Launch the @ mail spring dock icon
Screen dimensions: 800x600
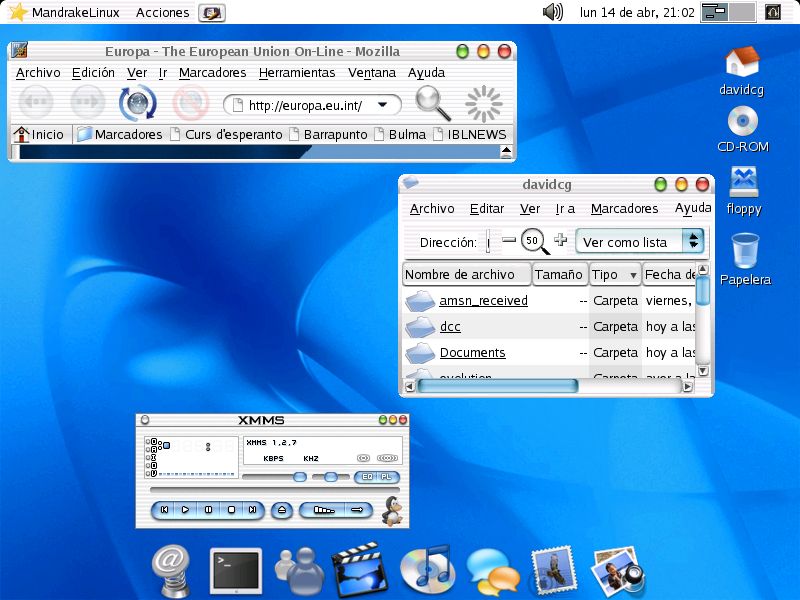pyautogui.click(x=171, y=570)
